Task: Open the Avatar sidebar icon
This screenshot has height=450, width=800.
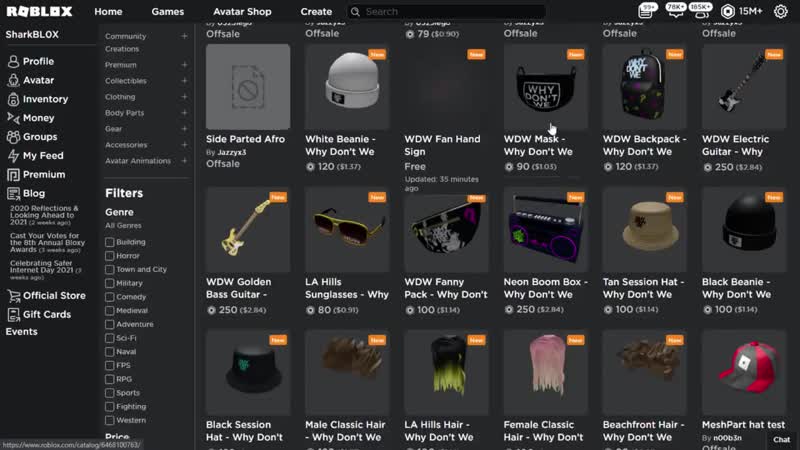Action: pos(13,80)
